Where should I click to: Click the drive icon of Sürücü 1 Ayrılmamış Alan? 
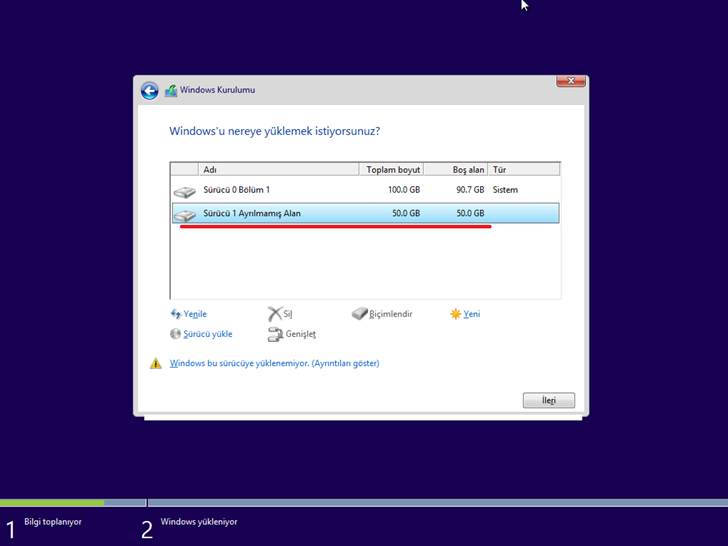point(185,214)
